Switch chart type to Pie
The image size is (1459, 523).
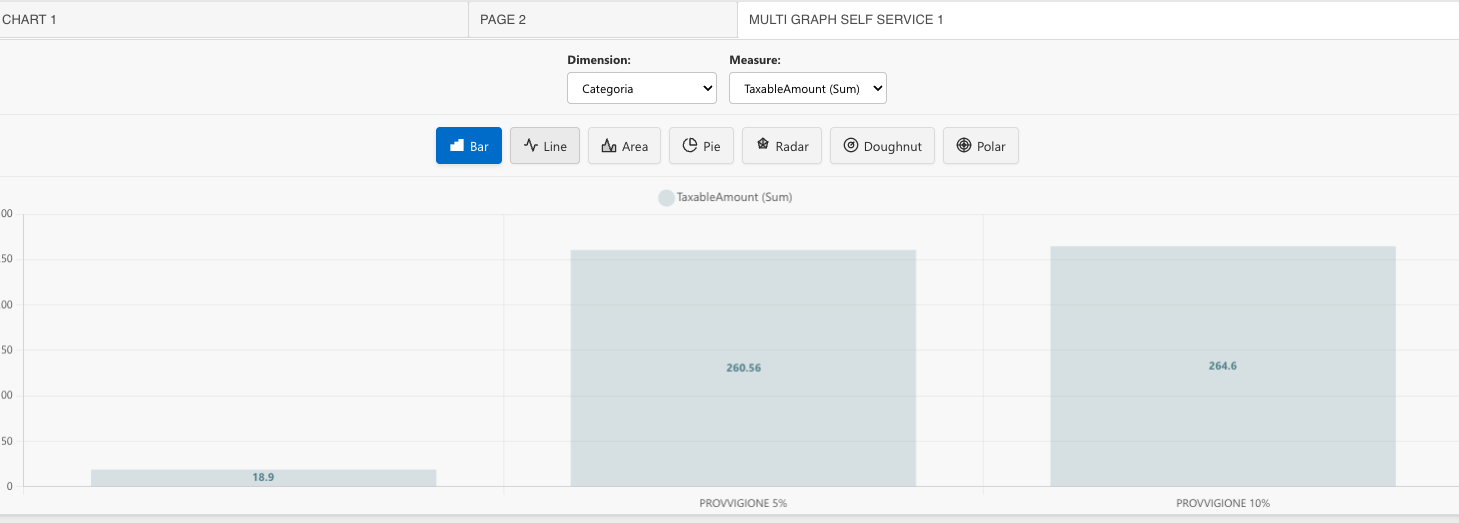point(701,146)
